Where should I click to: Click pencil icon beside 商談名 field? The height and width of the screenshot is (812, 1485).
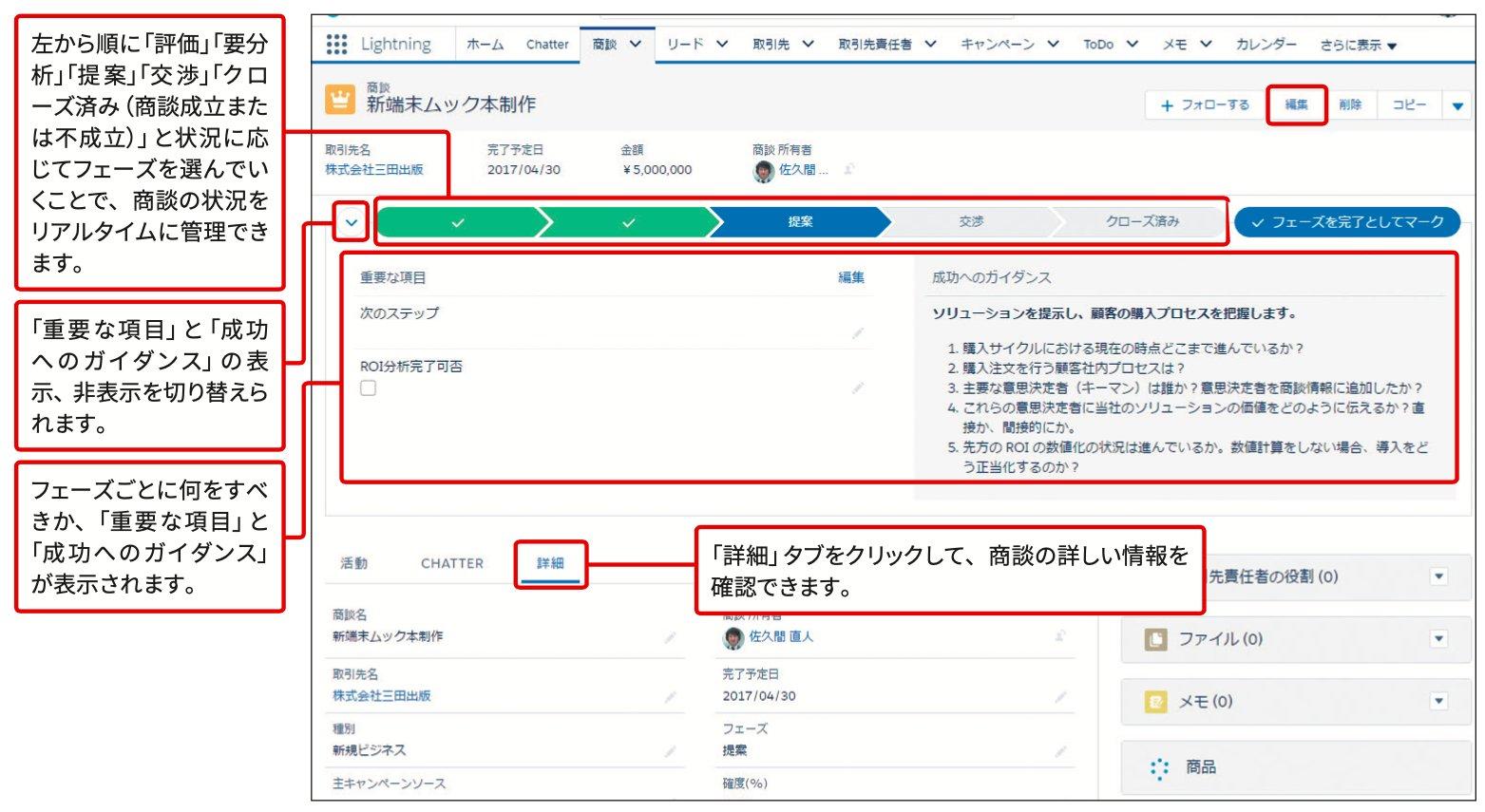[670, 637]
